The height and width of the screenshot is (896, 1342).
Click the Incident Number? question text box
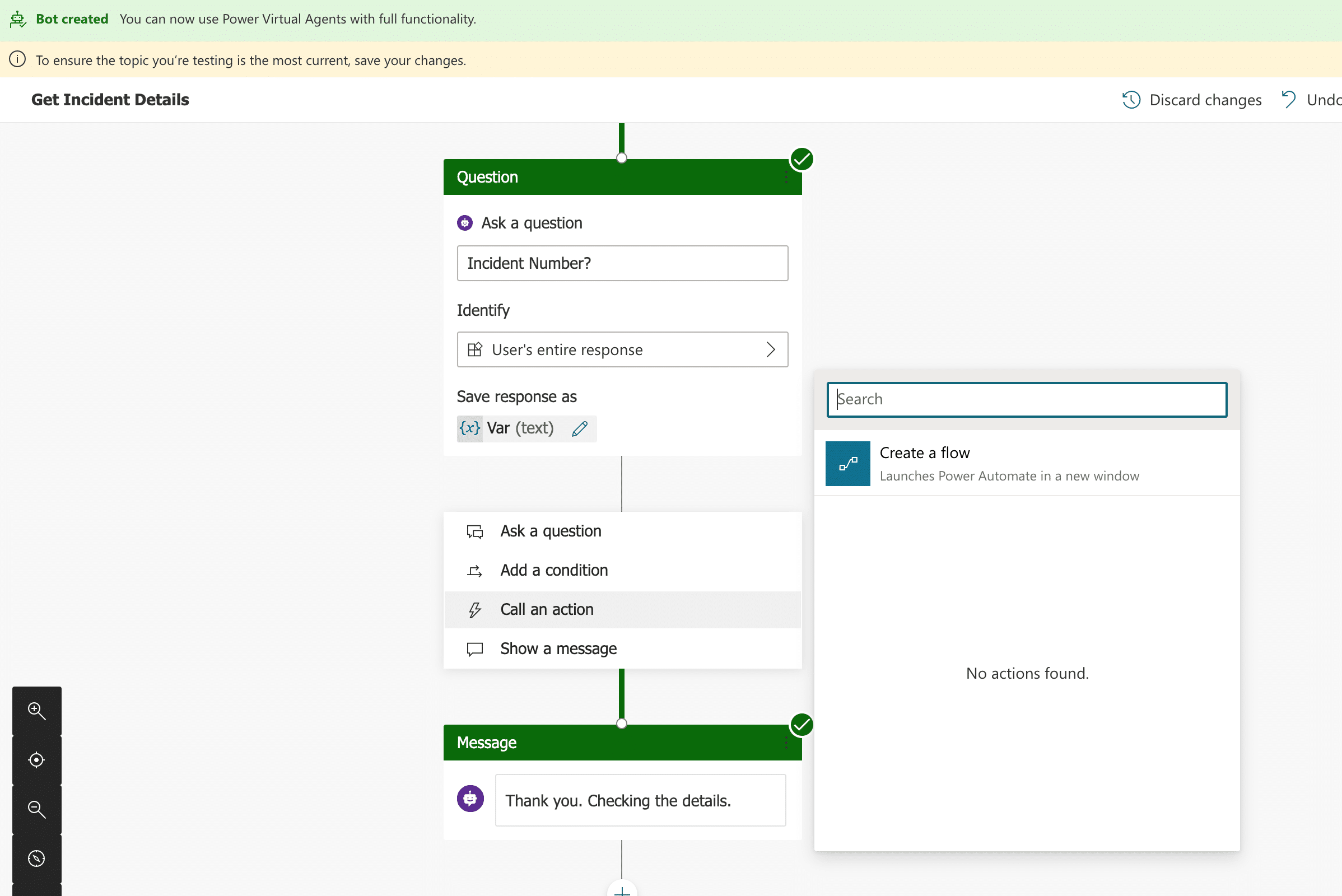tap(622, 263)
